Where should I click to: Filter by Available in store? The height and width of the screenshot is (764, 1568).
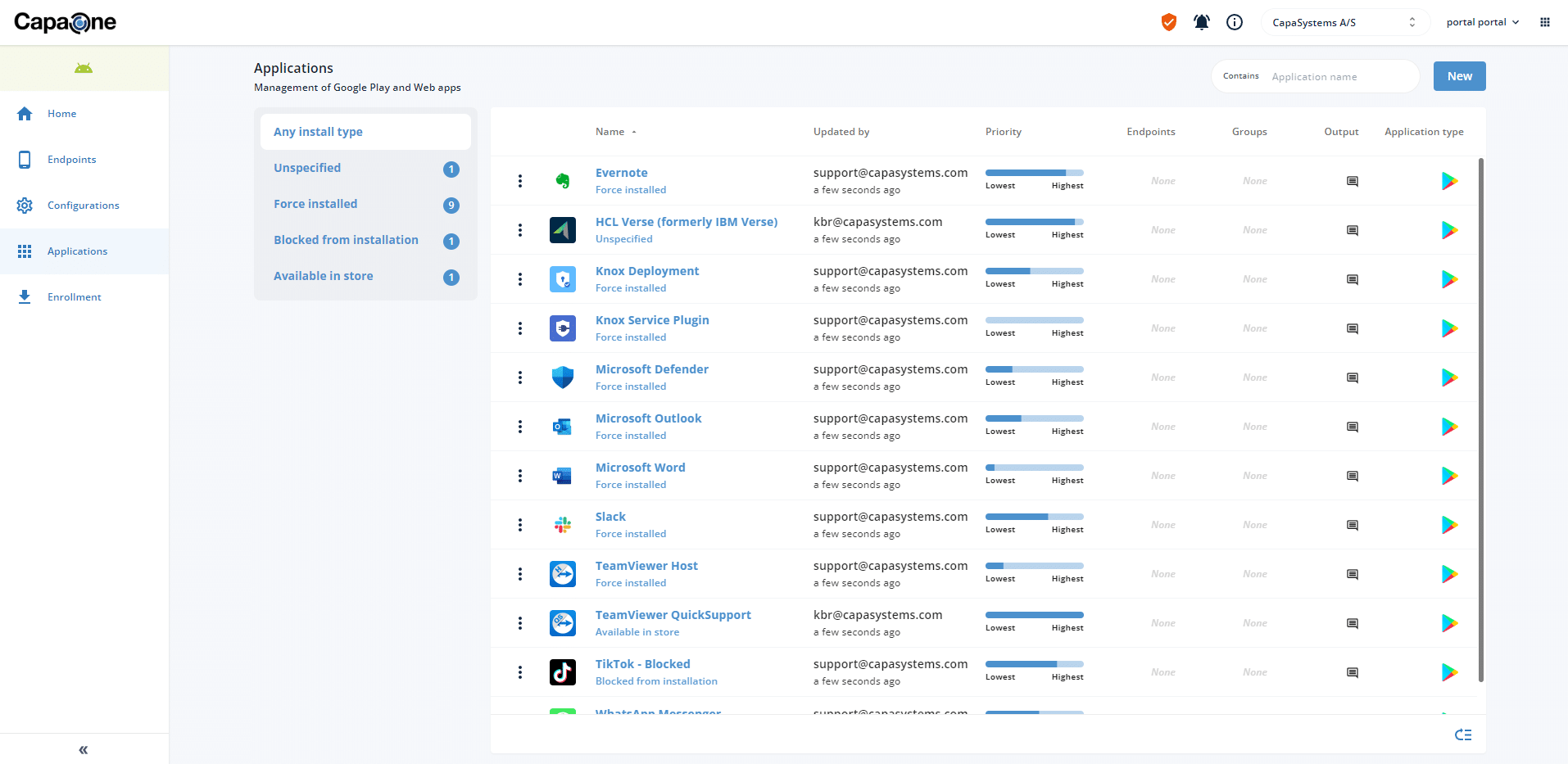[365, 276]
